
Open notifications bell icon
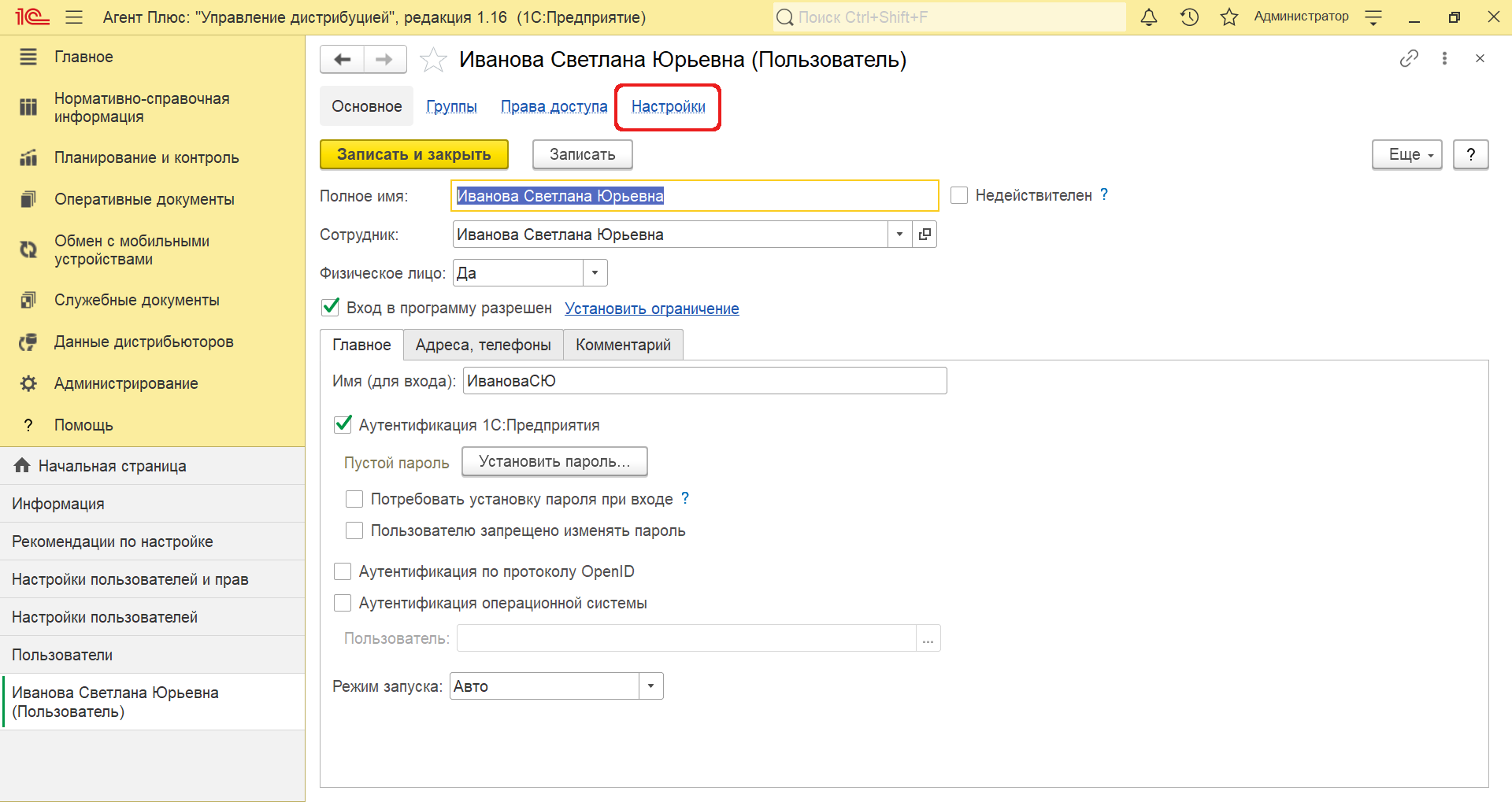point(1149,17)
